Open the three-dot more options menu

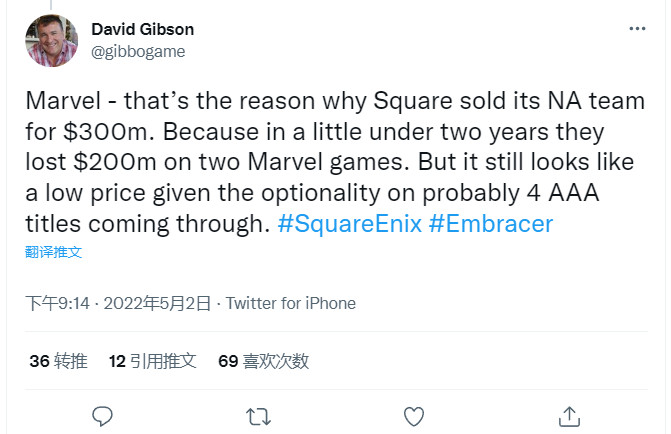pos(636,29)
